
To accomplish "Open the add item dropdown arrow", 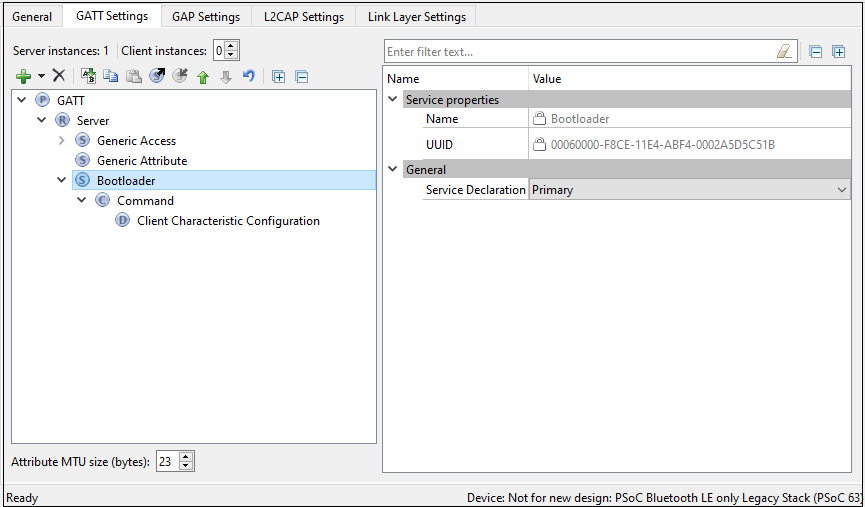I will [x=41, y=76].
